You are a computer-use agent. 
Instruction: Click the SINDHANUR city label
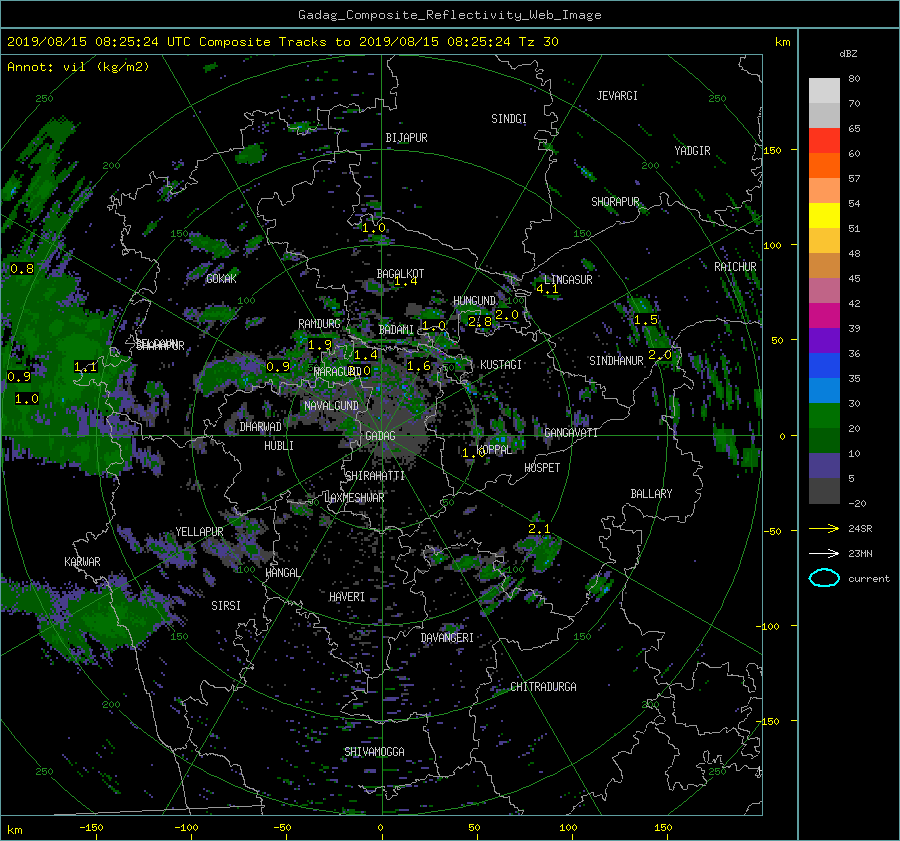[x=616, y=361]
